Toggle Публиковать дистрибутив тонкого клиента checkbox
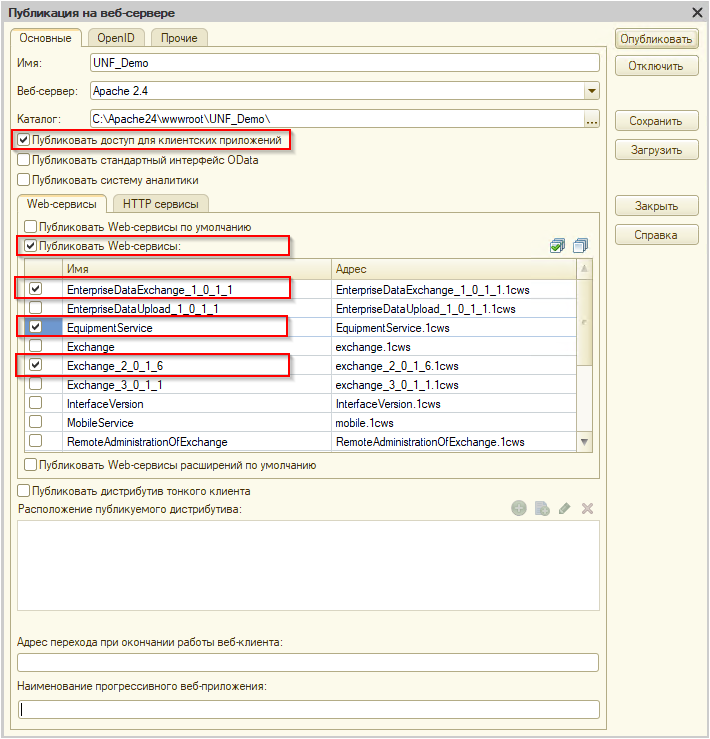The image size is (710, 739). (x=24, y=491)
